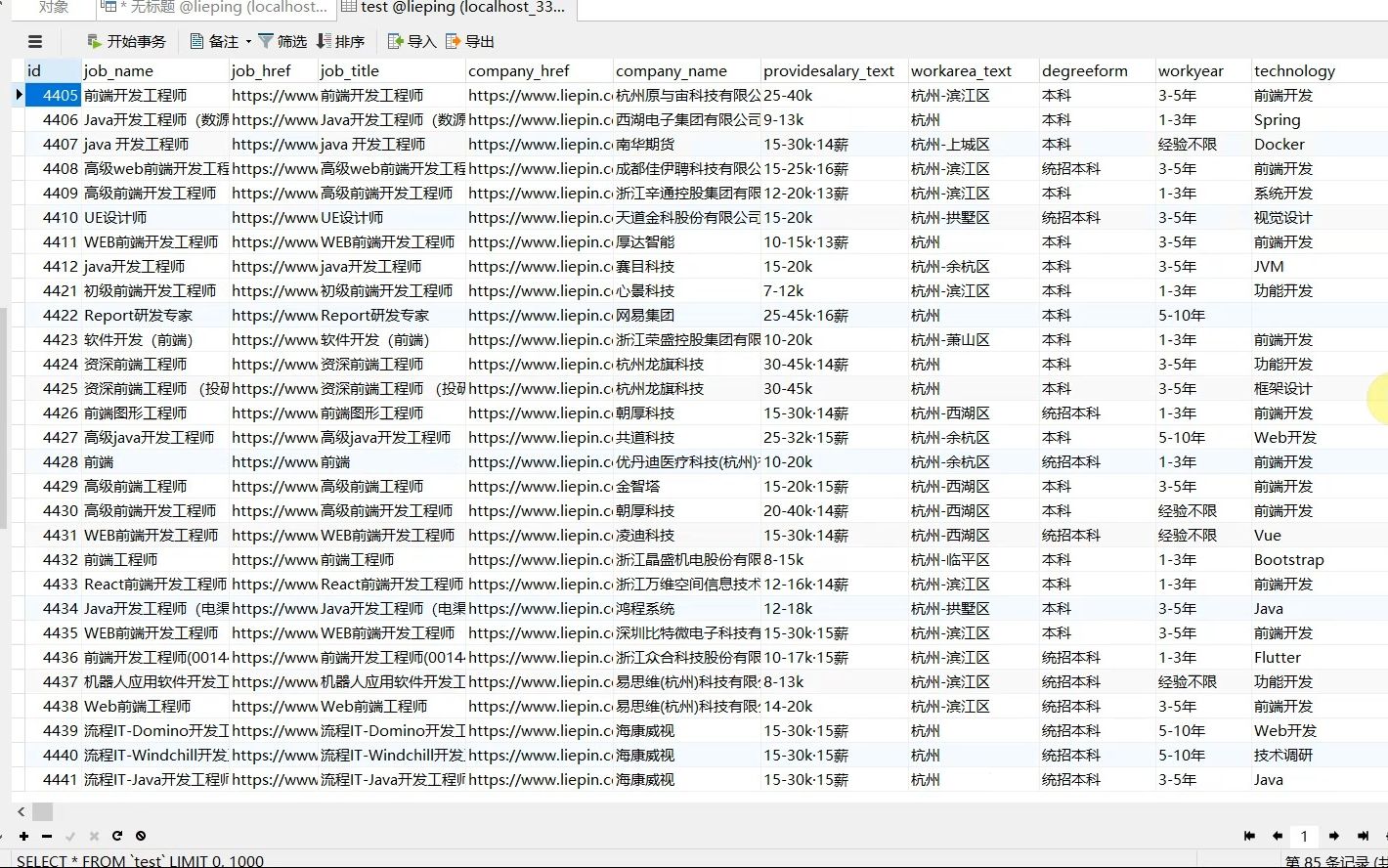Select the test @lieping table tab
Viewport: 1388px width, 868px height.
[456, 8]
